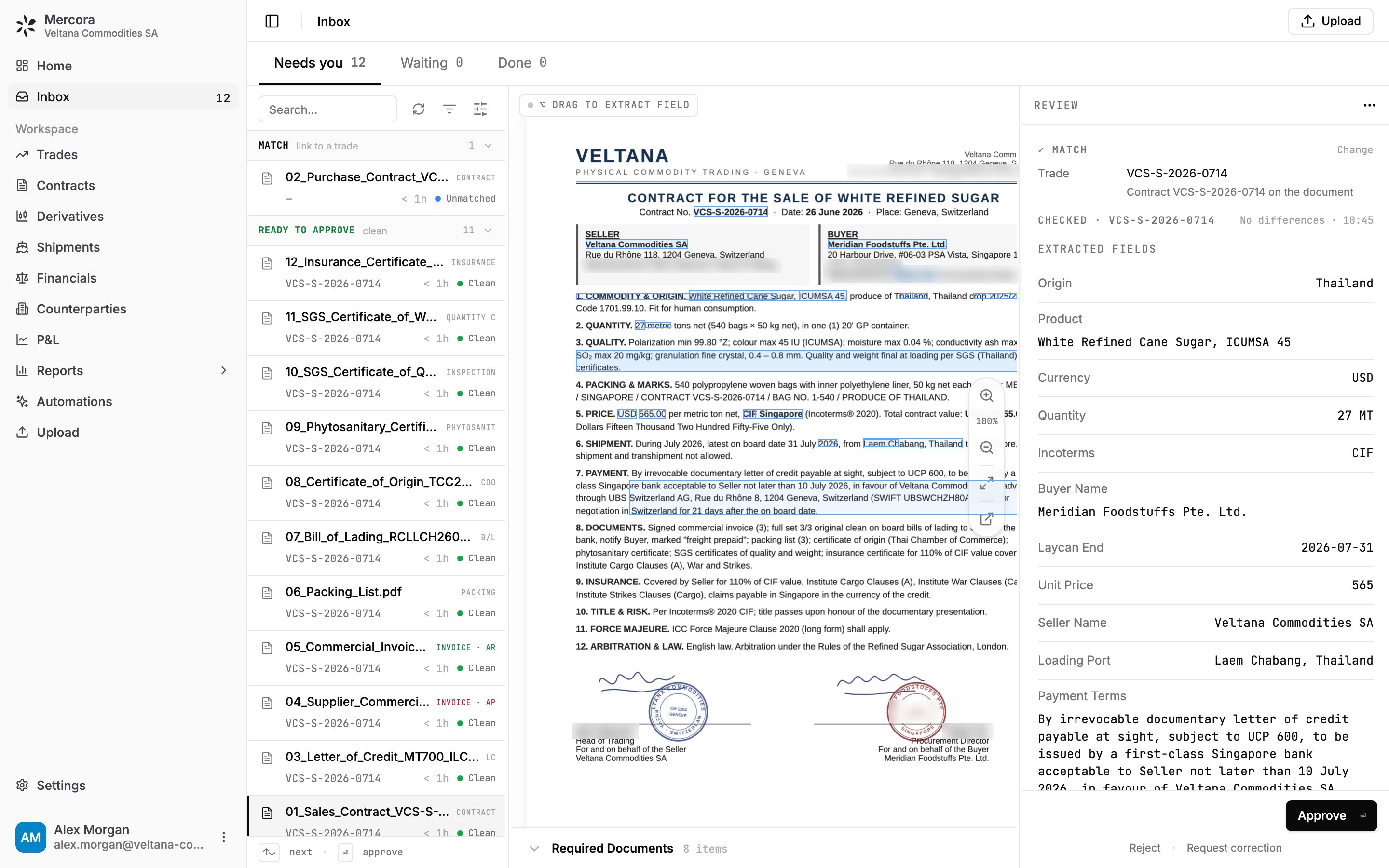The height and width of the screenshot is (868, 1389).
Task: Switch to the Needs you tab
Action: click(320, 63)
